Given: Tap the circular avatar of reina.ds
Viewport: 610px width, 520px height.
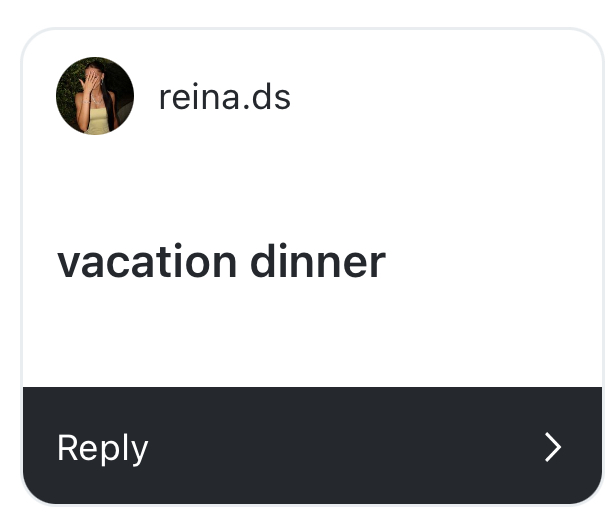Looking at the screenshot, I should (95, 96).
